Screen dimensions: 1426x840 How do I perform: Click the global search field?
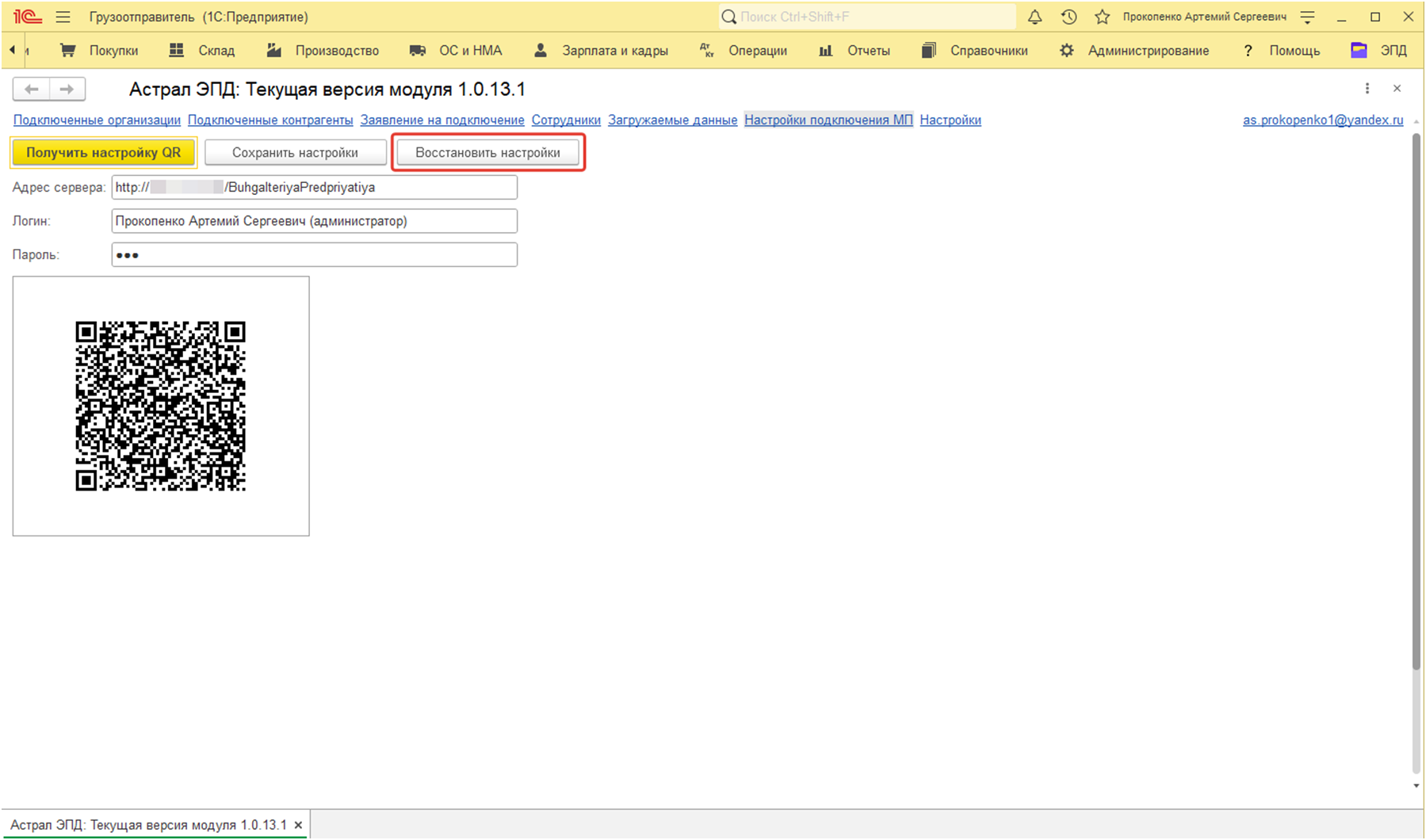click(x=867, y=17)
